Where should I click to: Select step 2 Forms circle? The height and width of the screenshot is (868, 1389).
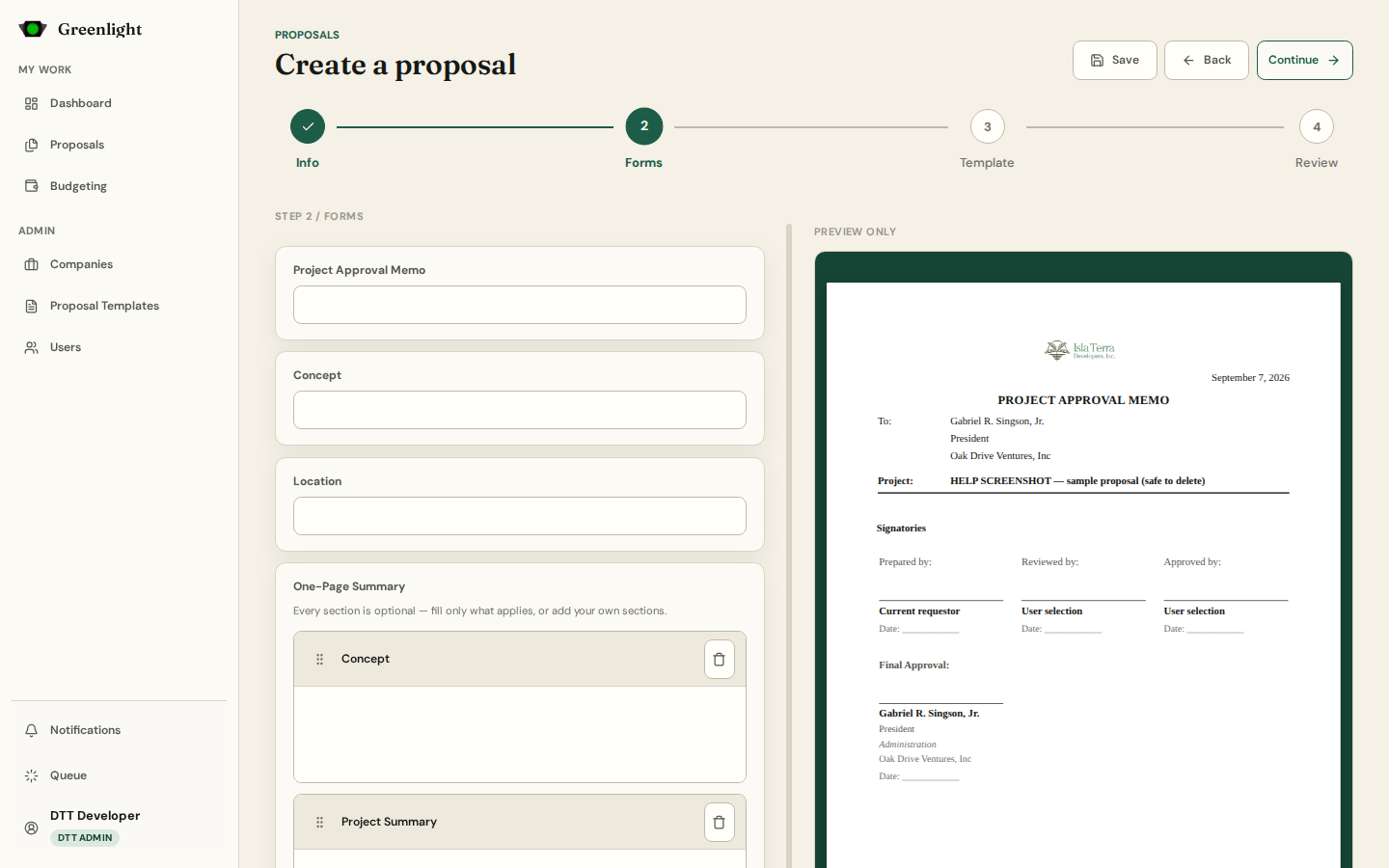pyautogui.click(x=644, y=126)
